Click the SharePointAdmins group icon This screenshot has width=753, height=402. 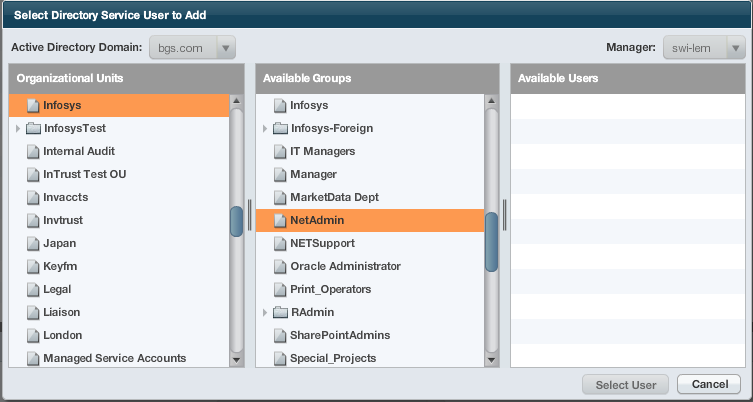click(x=280, y=336)
